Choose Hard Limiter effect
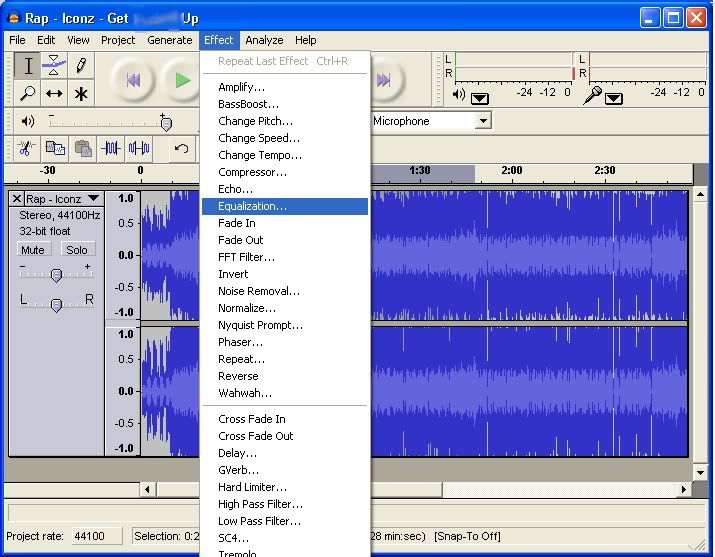Screen dimensions: 715x557 click(x=285, y=487)
